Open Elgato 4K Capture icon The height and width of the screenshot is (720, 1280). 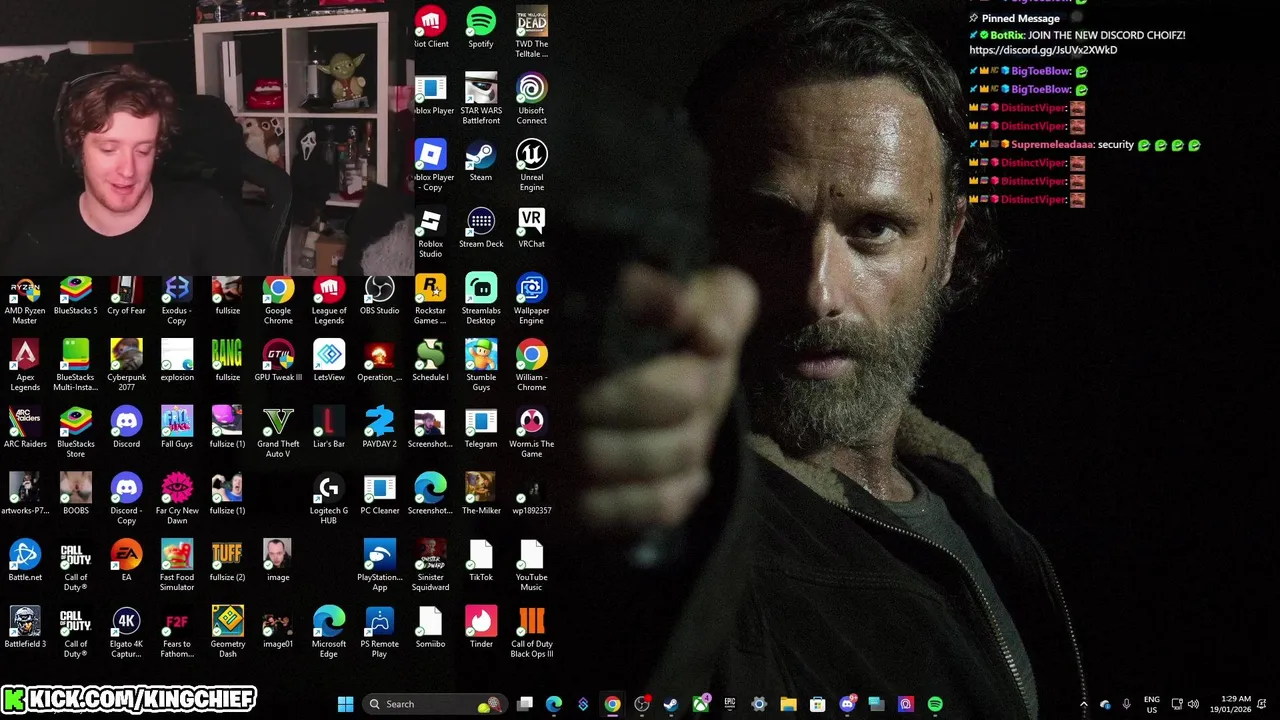126,632
